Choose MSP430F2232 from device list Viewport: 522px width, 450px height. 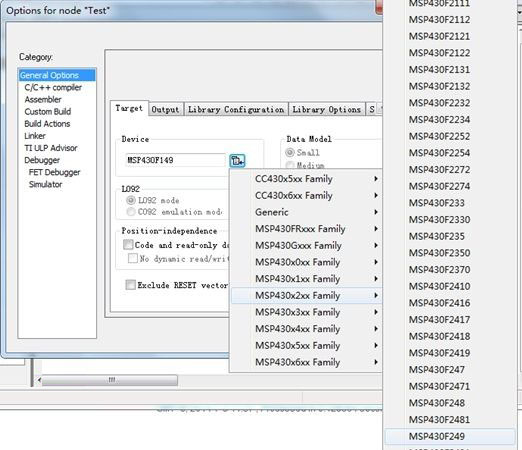pos(449,103)
